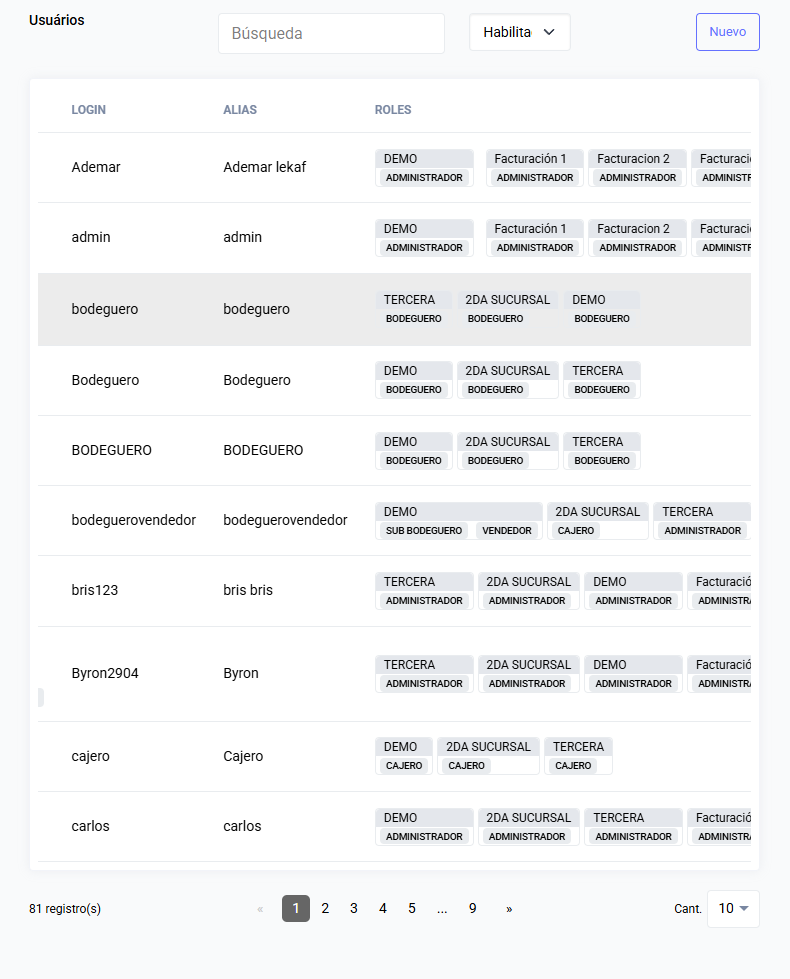The image size is (790, 979).
Task: Open the Byron2904 user entry
Action: [394, 674]
